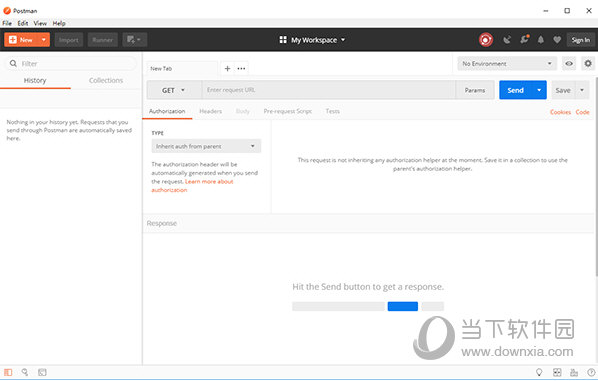Open the Save dropdown arrow

click(582, 90)
